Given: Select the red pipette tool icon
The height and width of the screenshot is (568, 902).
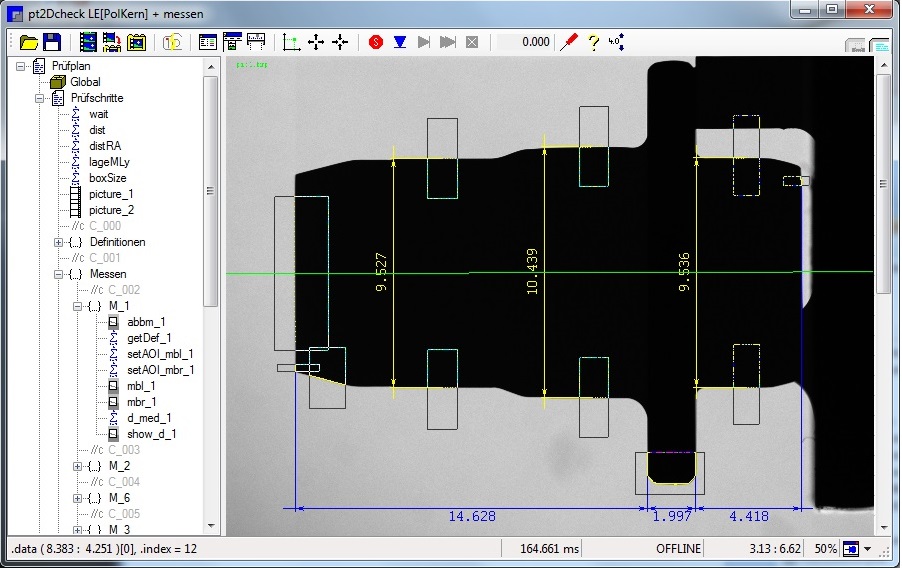Looking at the screenshot, I should pos(570,42).
